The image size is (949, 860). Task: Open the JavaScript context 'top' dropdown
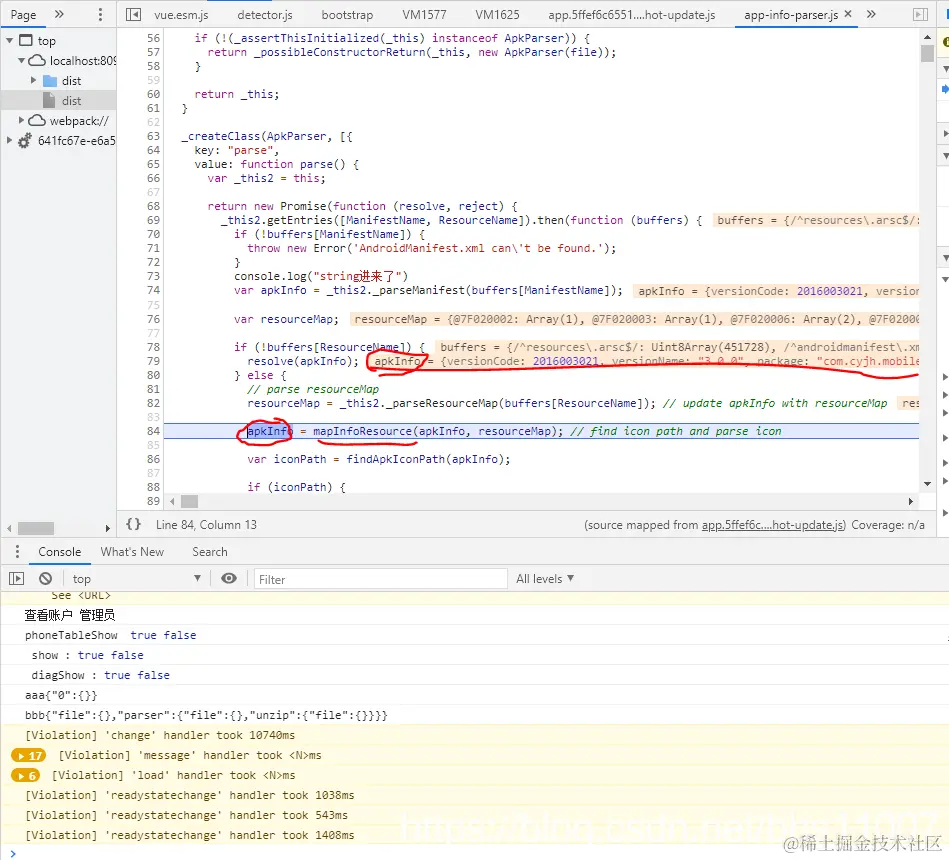pyautogui.click(x=136, y=579)
